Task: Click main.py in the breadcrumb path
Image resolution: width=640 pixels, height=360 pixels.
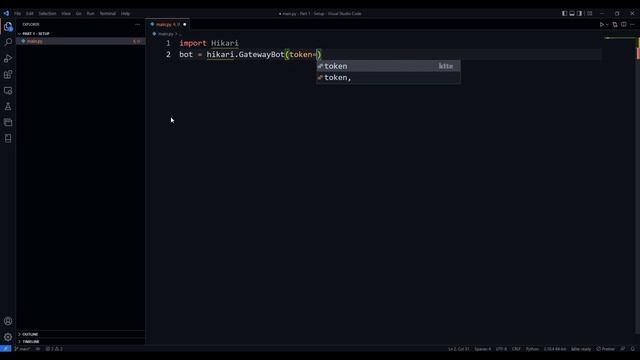Action: point(165,34)
